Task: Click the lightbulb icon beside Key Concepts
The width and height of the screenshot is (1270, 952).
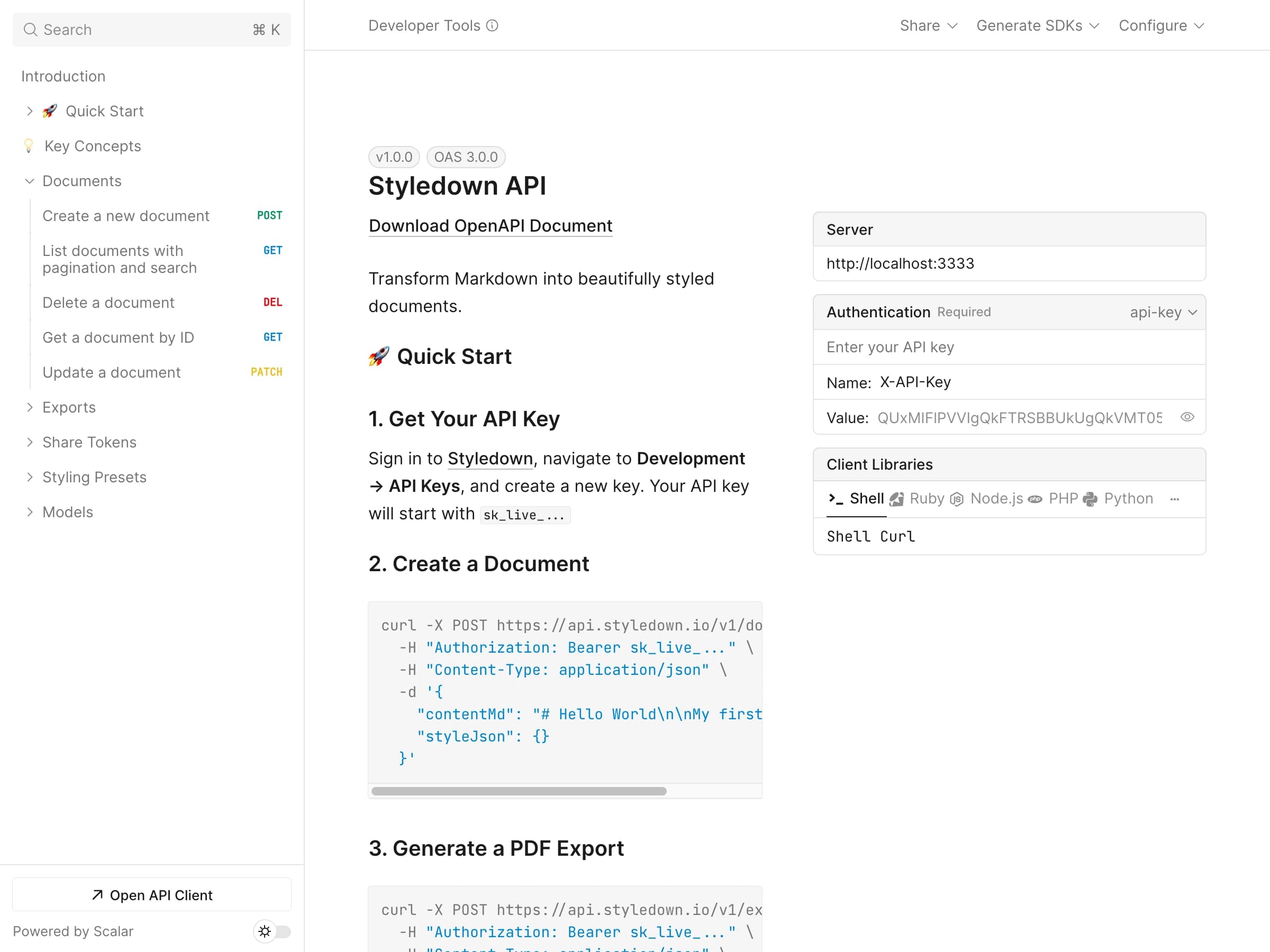Action: click(x=29, y=146)
